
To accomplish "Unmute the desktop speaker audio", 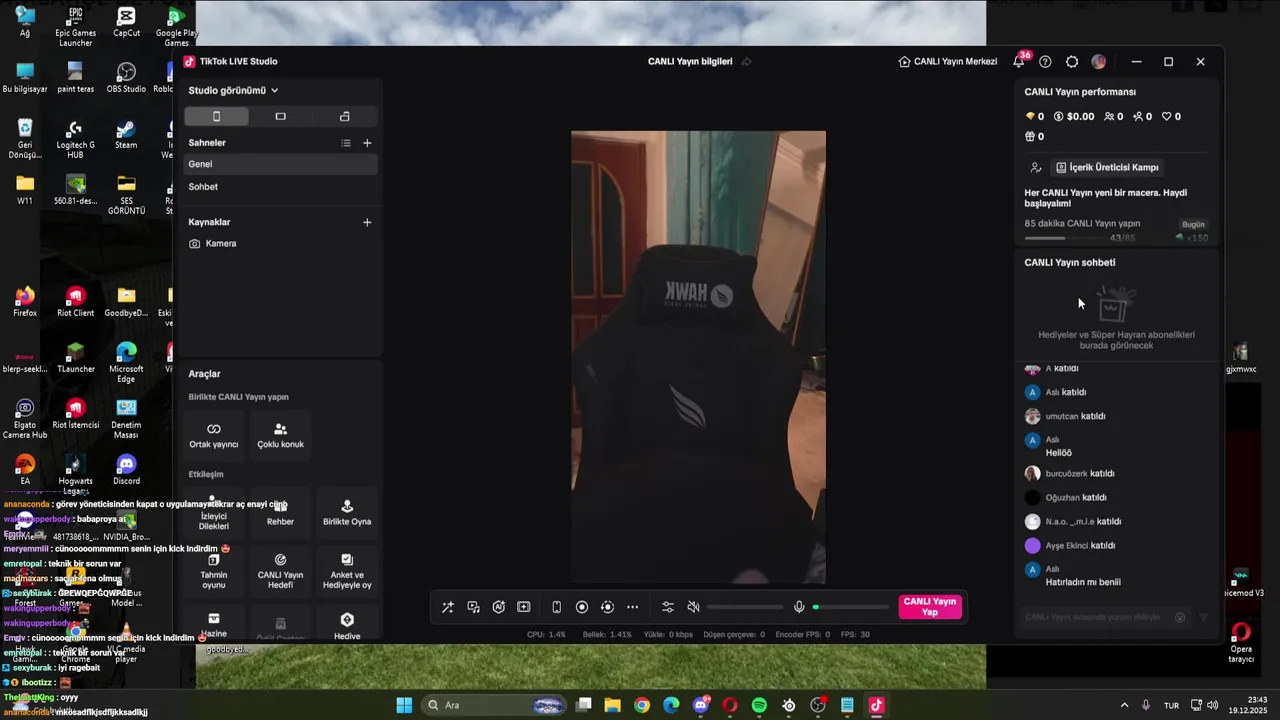I will [x=693, y=607].
